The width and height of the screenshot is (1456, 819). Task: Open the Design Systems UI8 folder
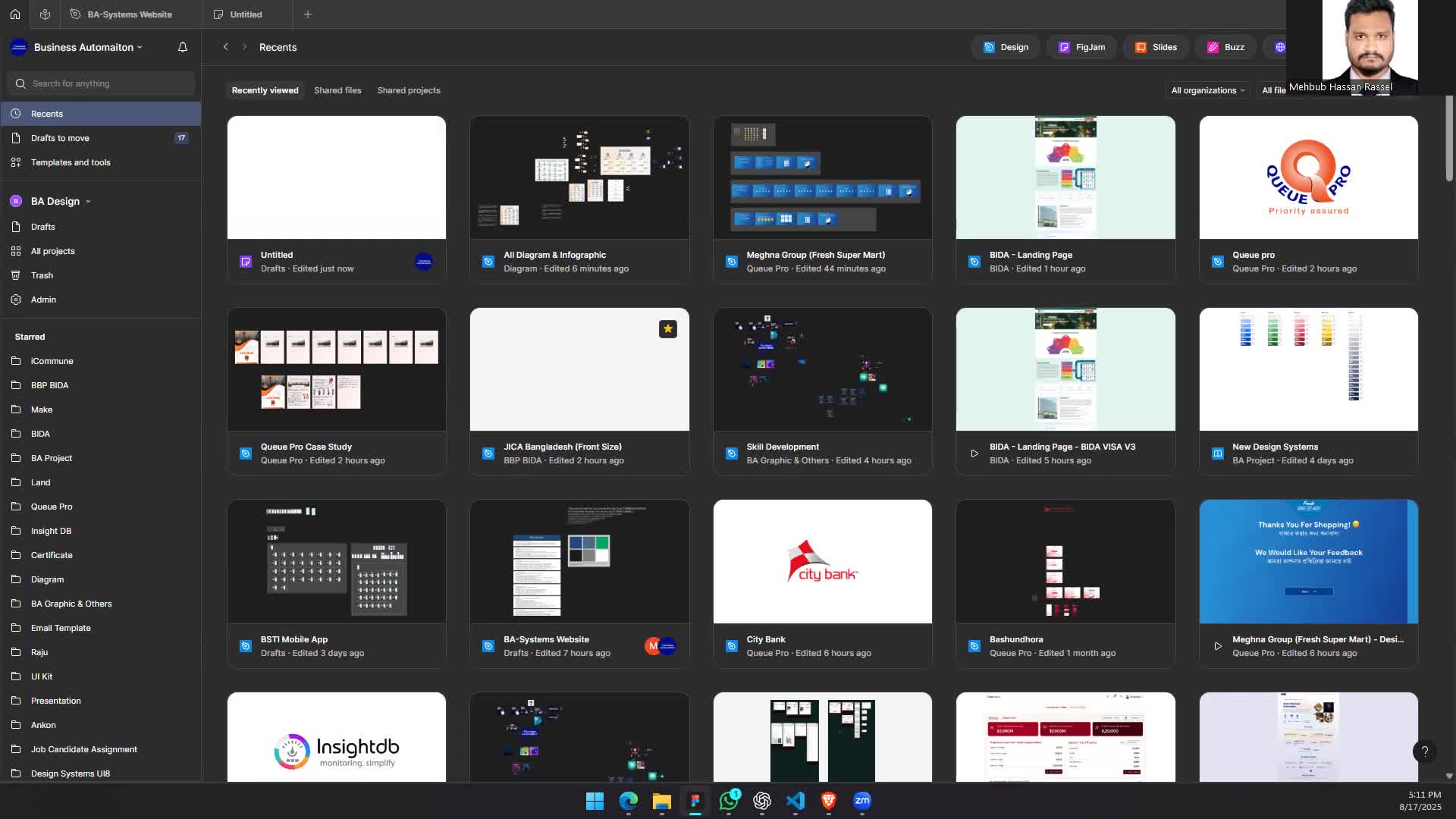100,773
